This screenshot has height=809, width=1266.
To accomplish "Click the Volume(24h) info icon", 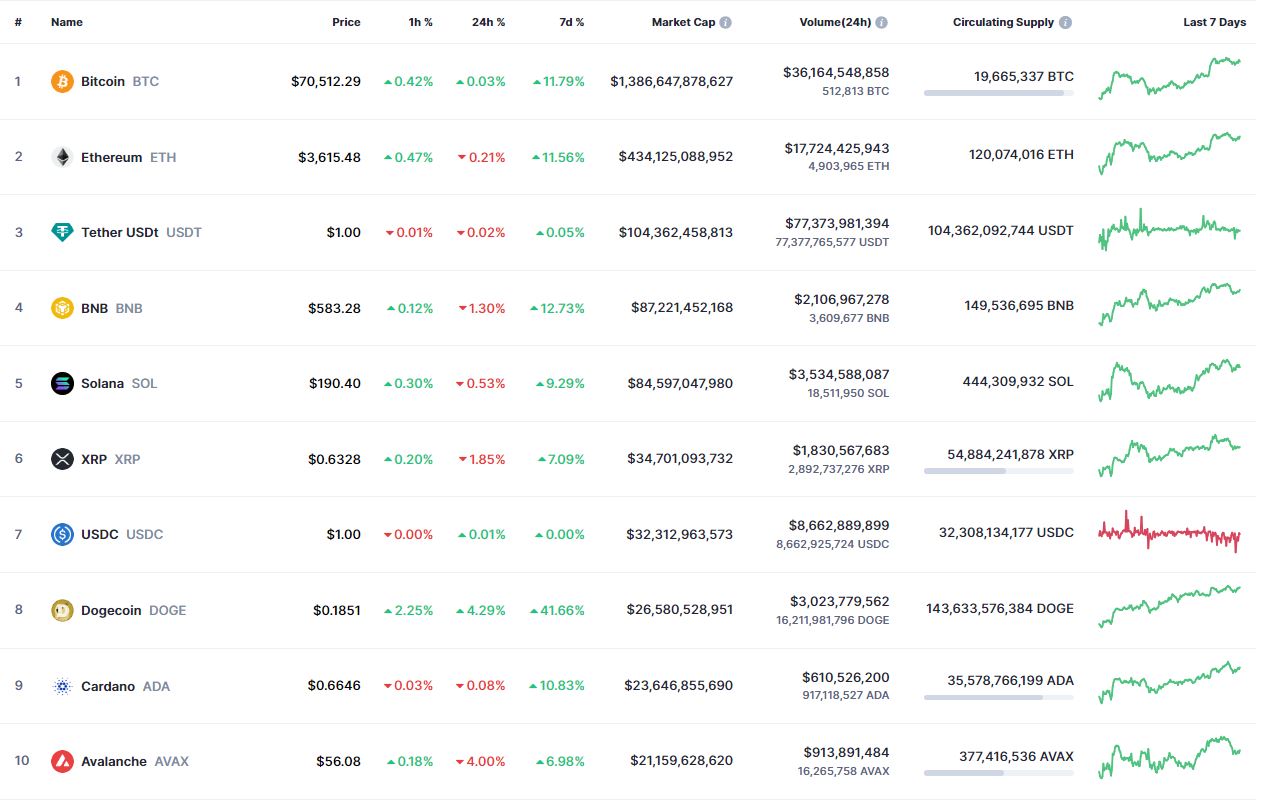I will coord(881,22).
